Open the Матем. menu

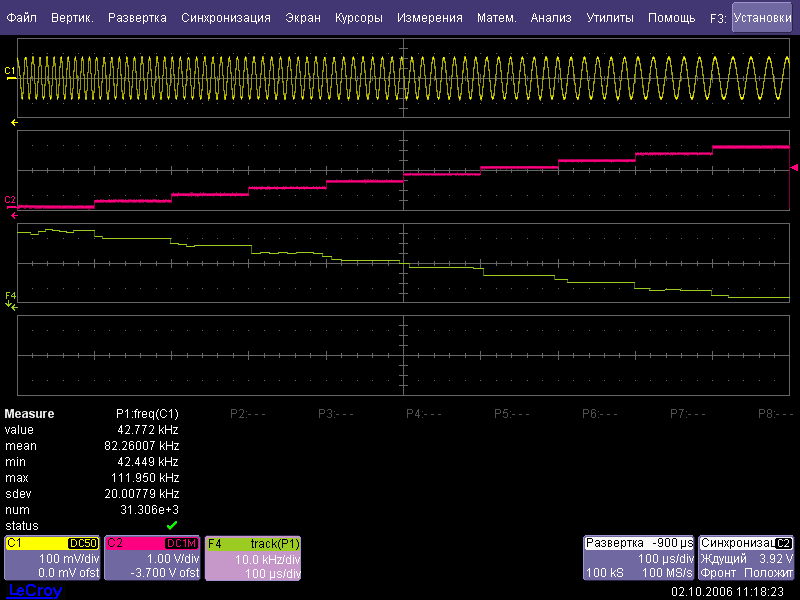pyautogui.click(x=496, y=18)
